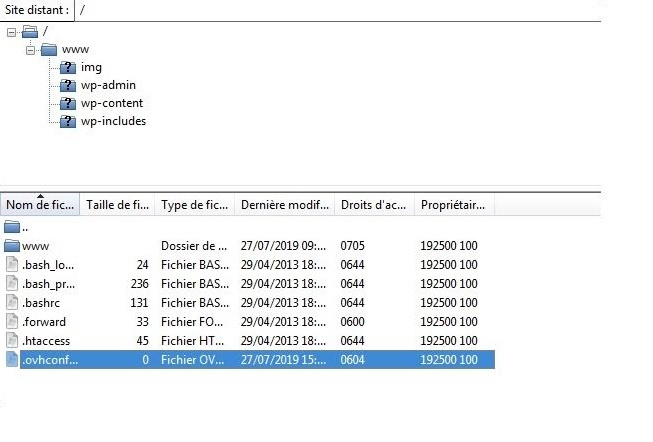Select the parent directory '..' folder icon
The image size is (653, 442).
12,227
